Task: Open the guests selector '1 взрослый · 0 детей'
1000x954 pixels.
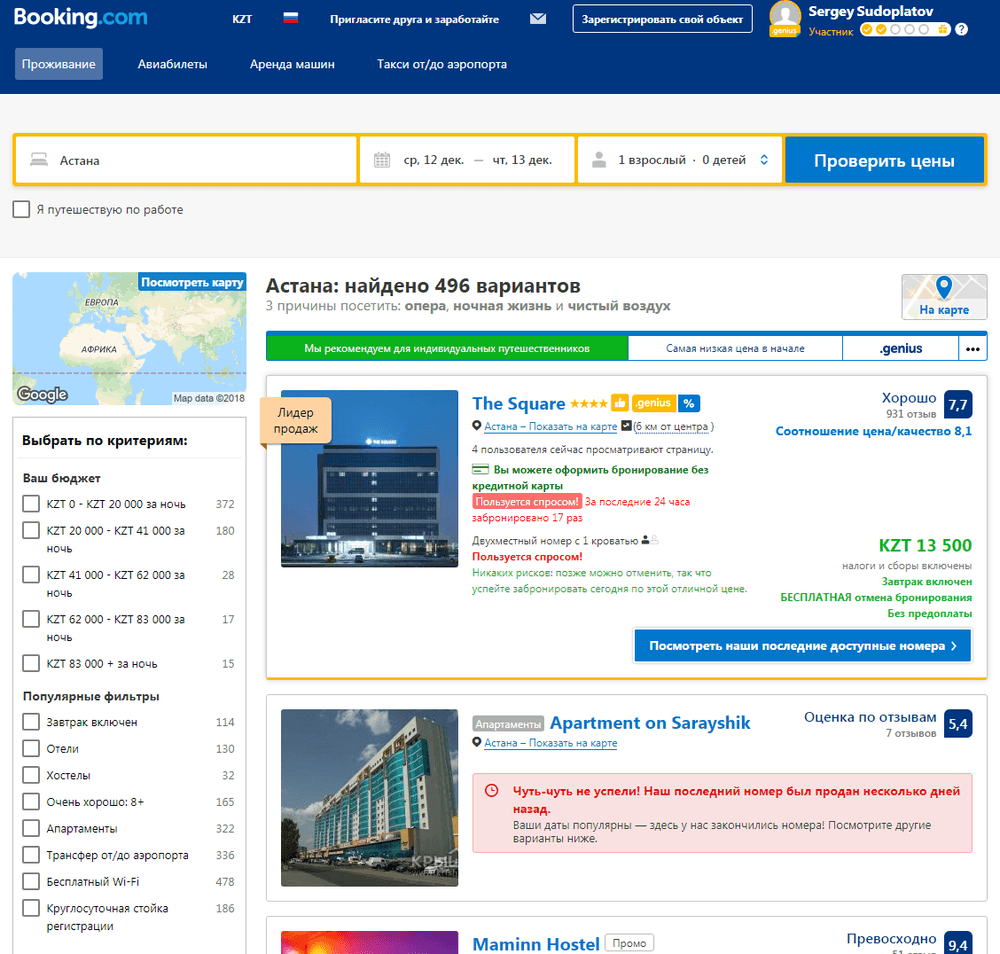Action: pyautogui.click(x=680, y=160)
